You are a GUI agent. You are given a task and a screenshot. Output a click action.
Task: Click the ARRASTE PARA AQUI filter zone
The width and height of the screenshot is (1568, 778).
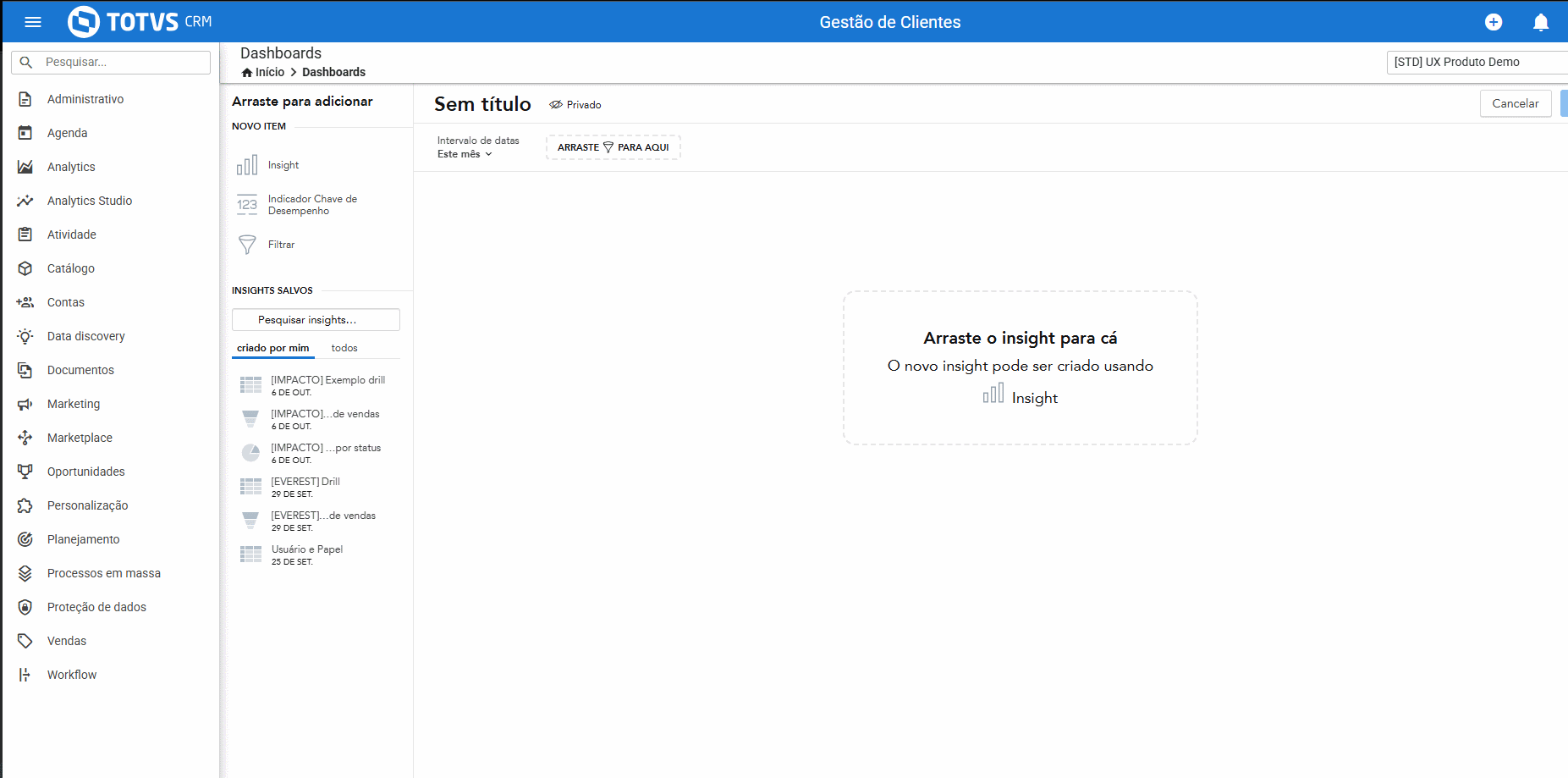[613, 147]
